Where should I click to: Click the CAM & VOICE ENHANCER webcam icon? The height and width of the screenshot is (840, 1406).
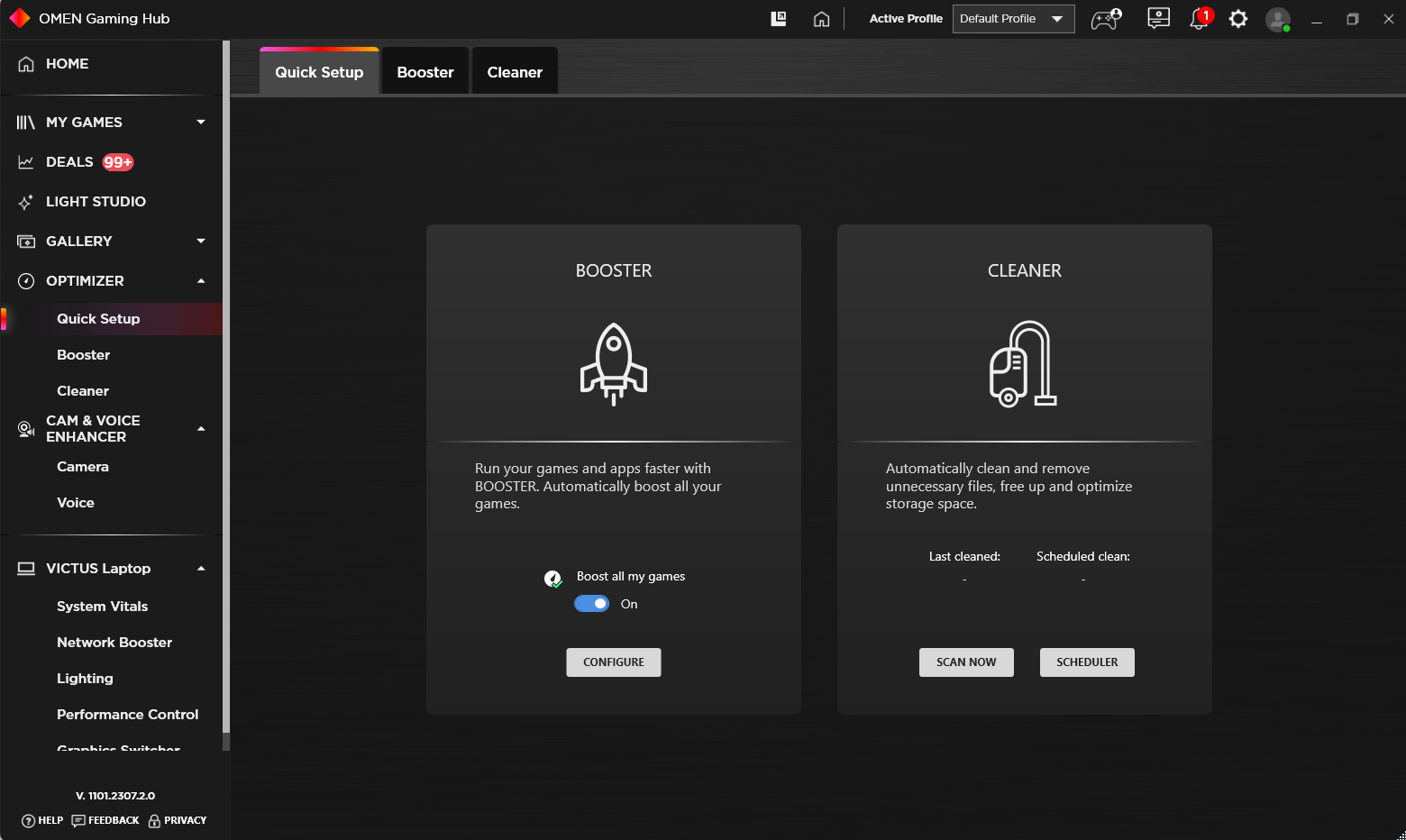26,429
